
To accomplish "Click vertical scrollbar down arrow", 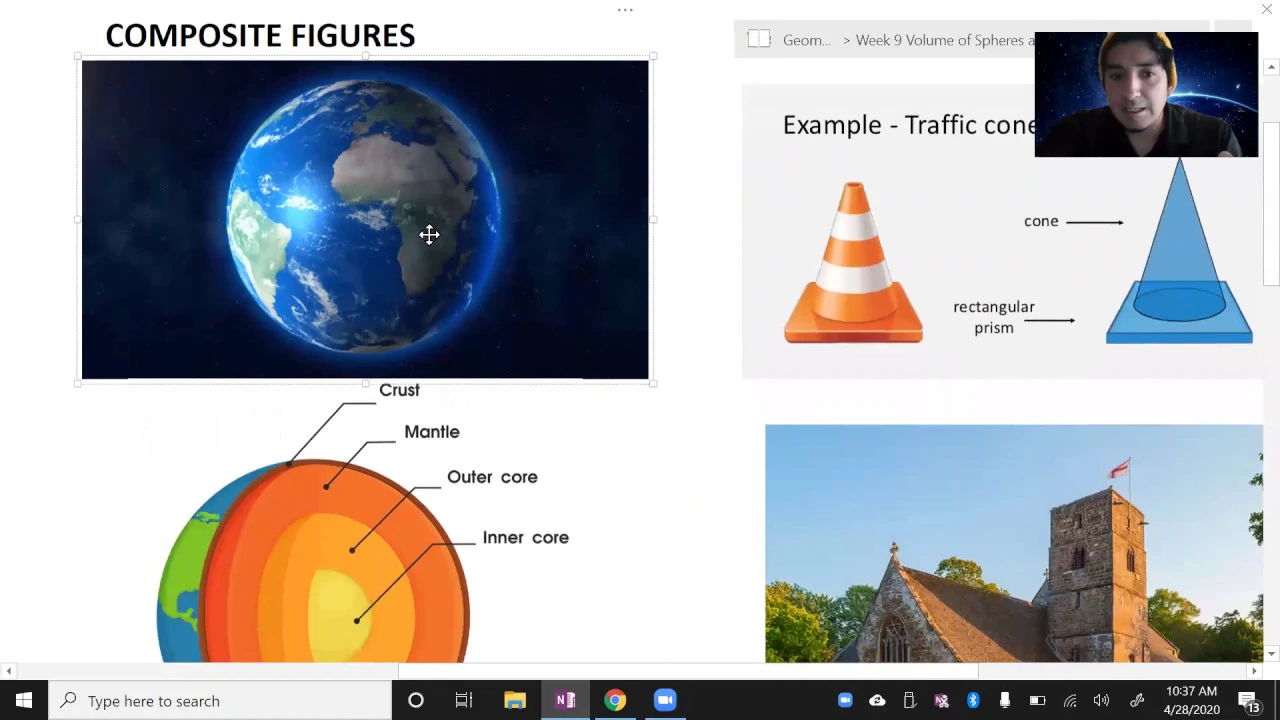I will click(1271, 654).
